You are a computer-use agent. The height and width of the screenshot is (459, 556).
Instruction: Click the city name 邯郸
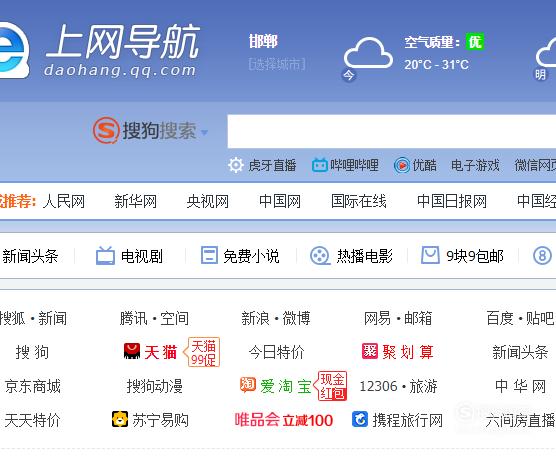click(263, 42)
